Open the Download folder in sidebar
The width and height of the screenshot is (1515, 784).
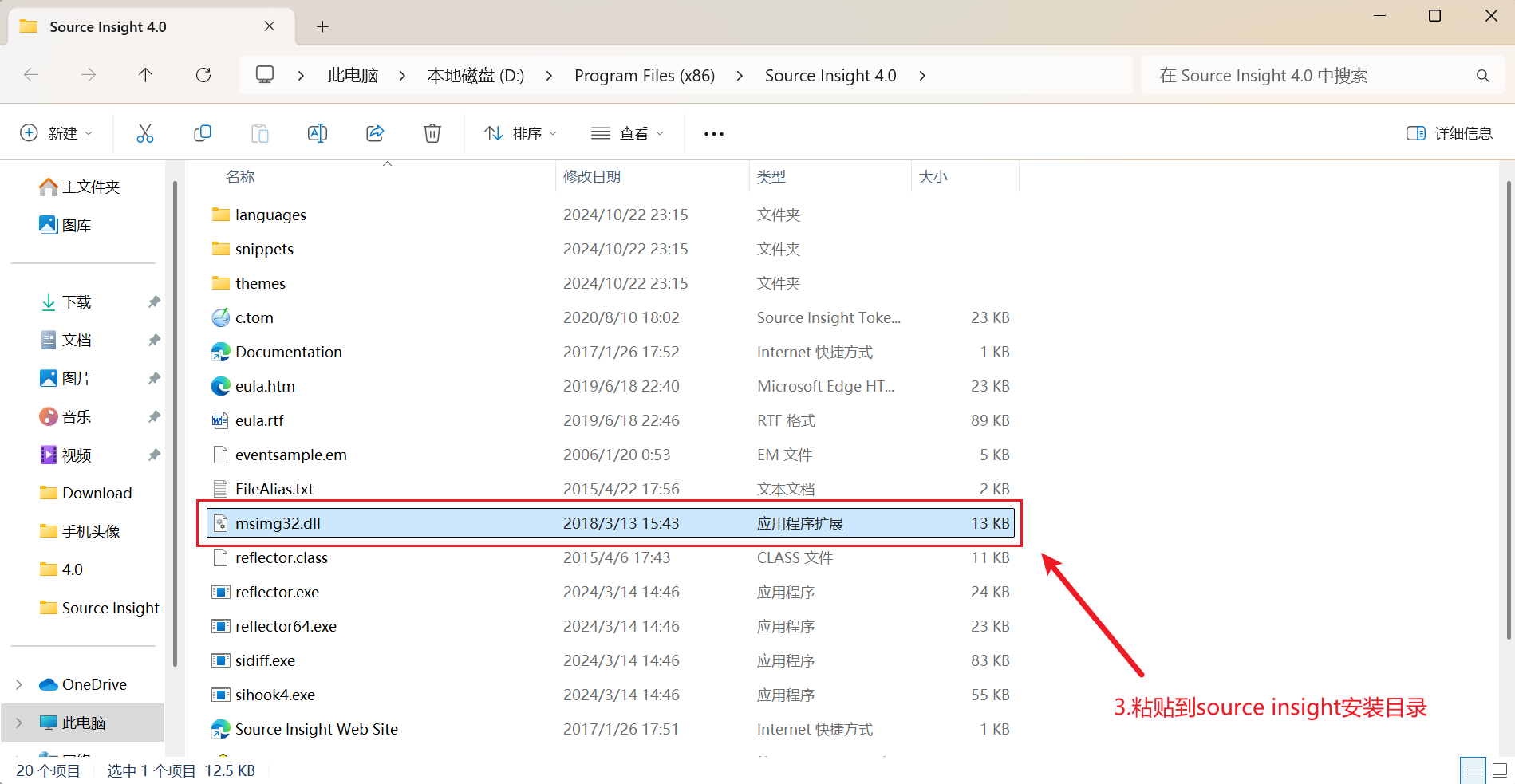(x=85, y=493)
